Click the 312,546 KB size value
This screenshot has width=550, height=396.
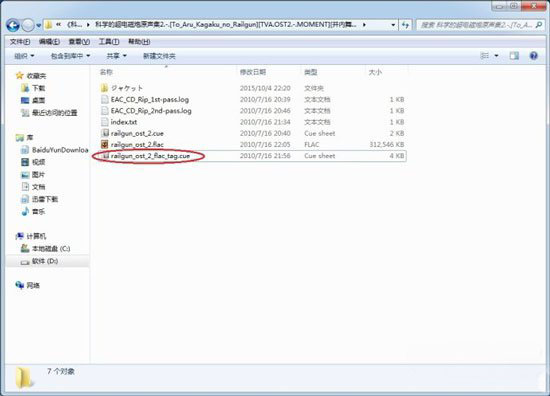point(387,145)
